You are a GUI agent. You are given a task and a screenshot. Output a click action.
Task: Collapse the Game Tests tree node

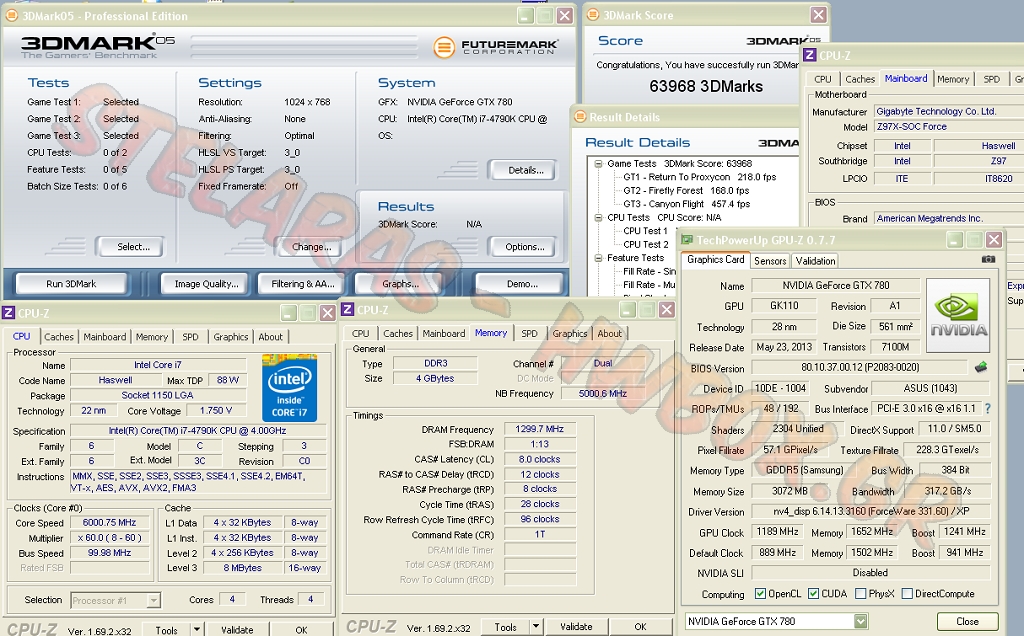(598, 164)
